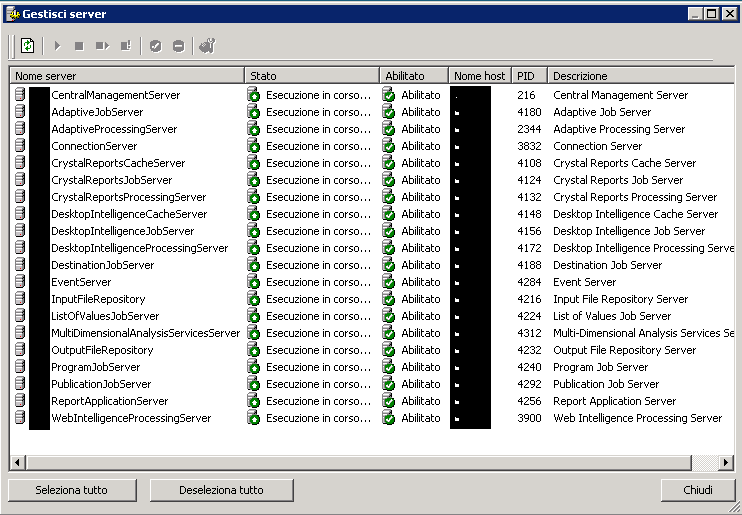The image size is (742, 515).
Task: Click the running status icon for ListOfValuesJobServer
Action: click(254, 316)
